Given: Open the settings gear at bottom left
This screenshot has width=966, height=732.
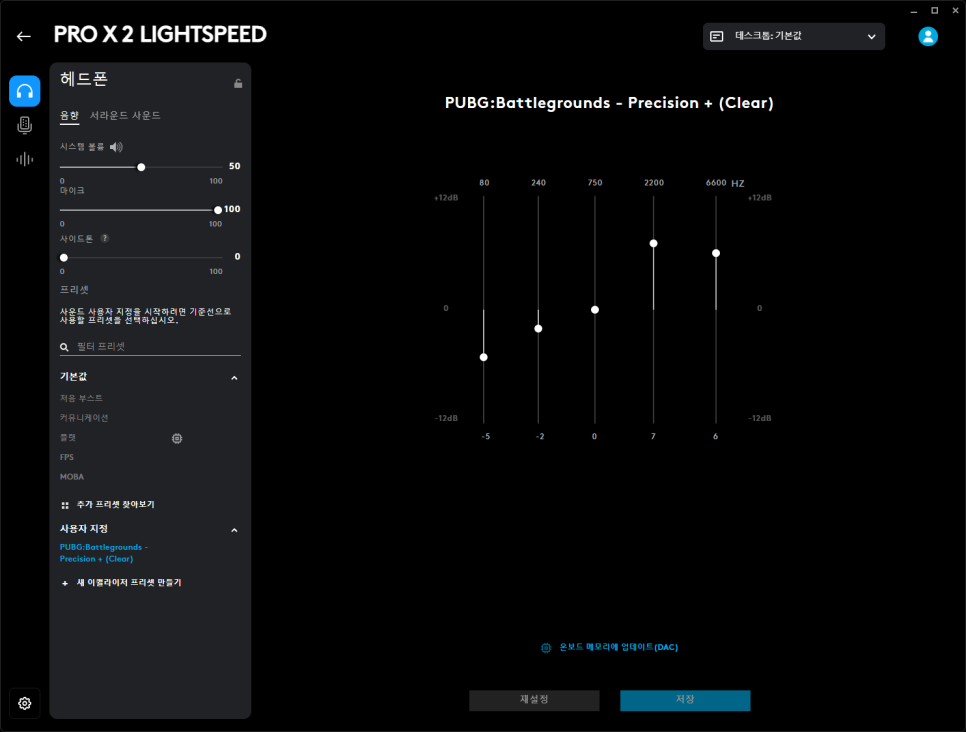Looking at the screenshot, I should click(x=25, y=703).
